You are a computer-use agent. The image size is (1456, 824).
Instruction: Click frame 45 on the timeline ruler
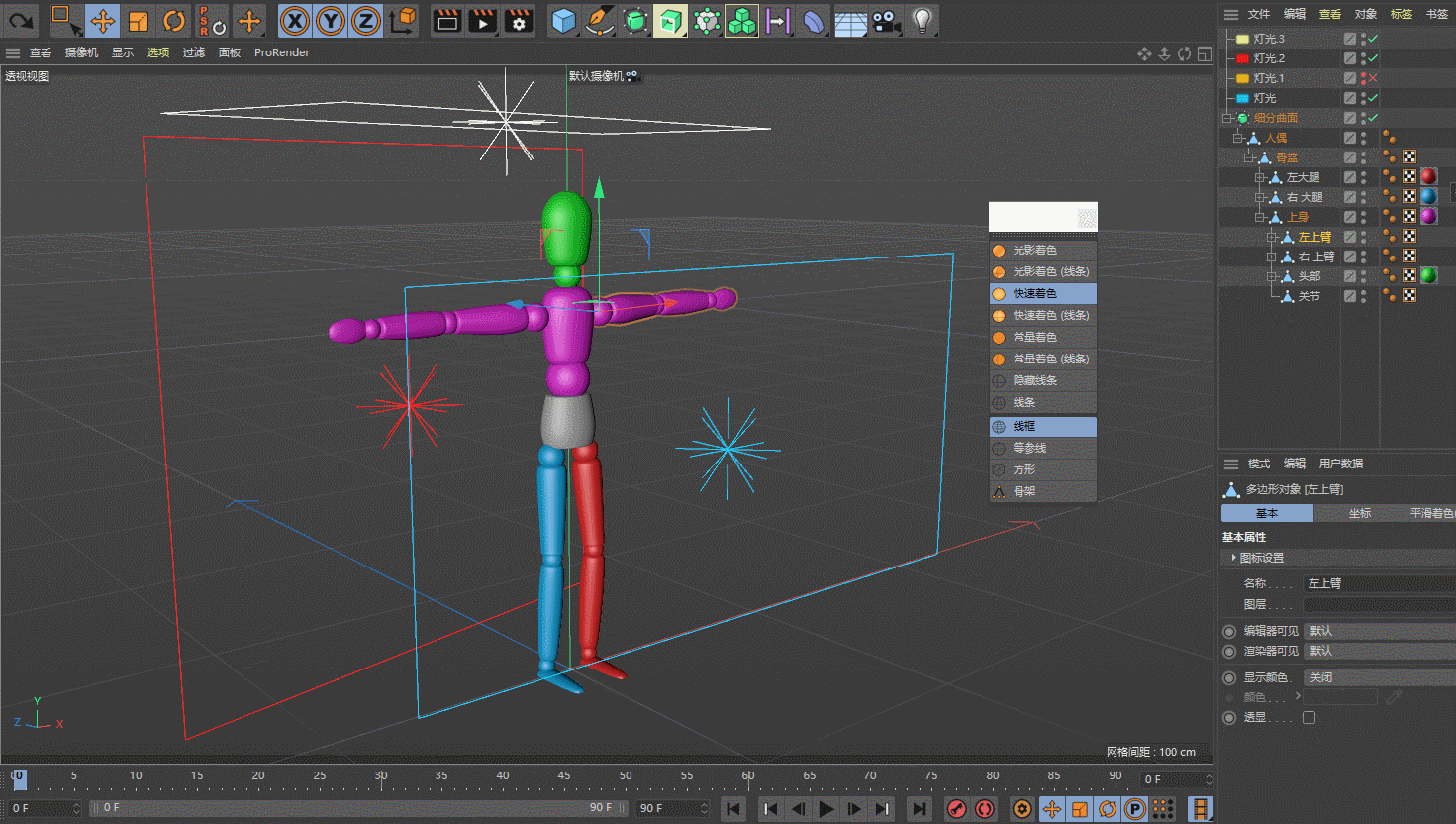(x=564, y=776)
